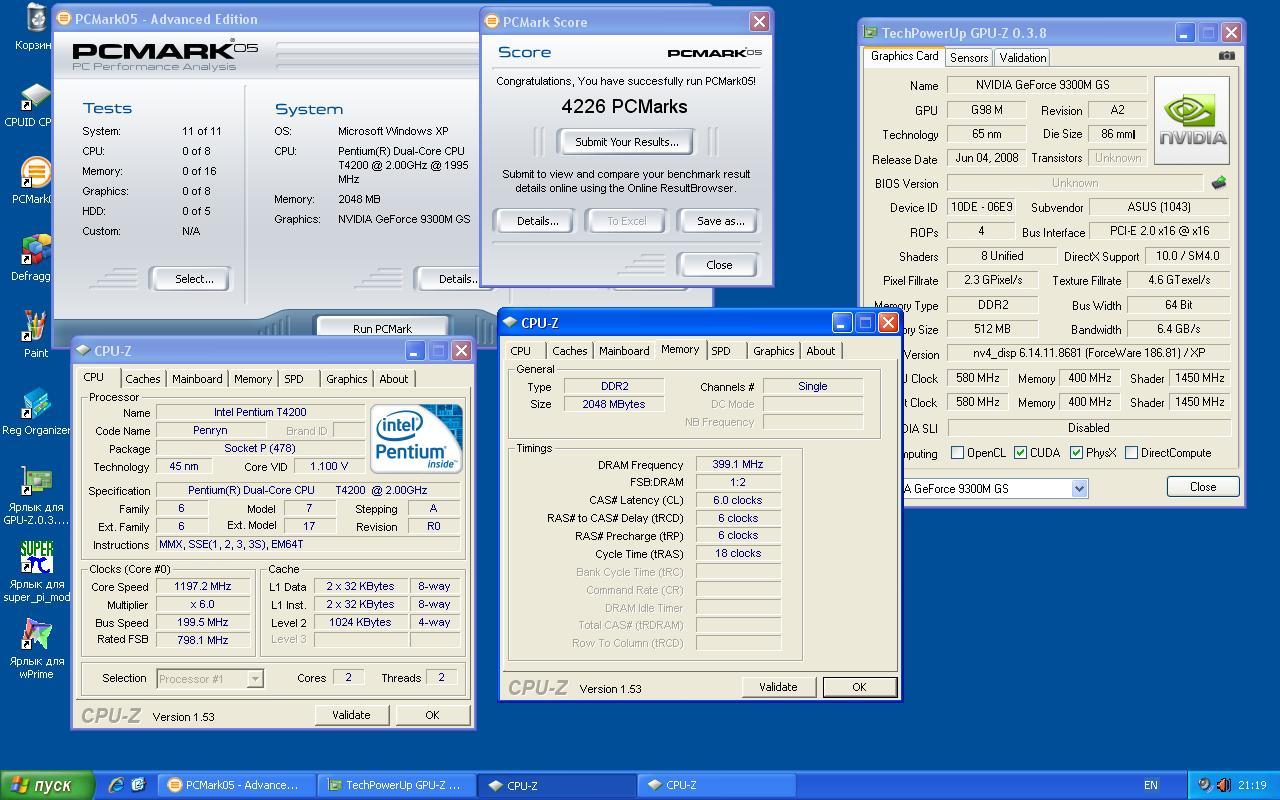
Task: Open Caches tab in left CPU-Z
Action: 142,379
